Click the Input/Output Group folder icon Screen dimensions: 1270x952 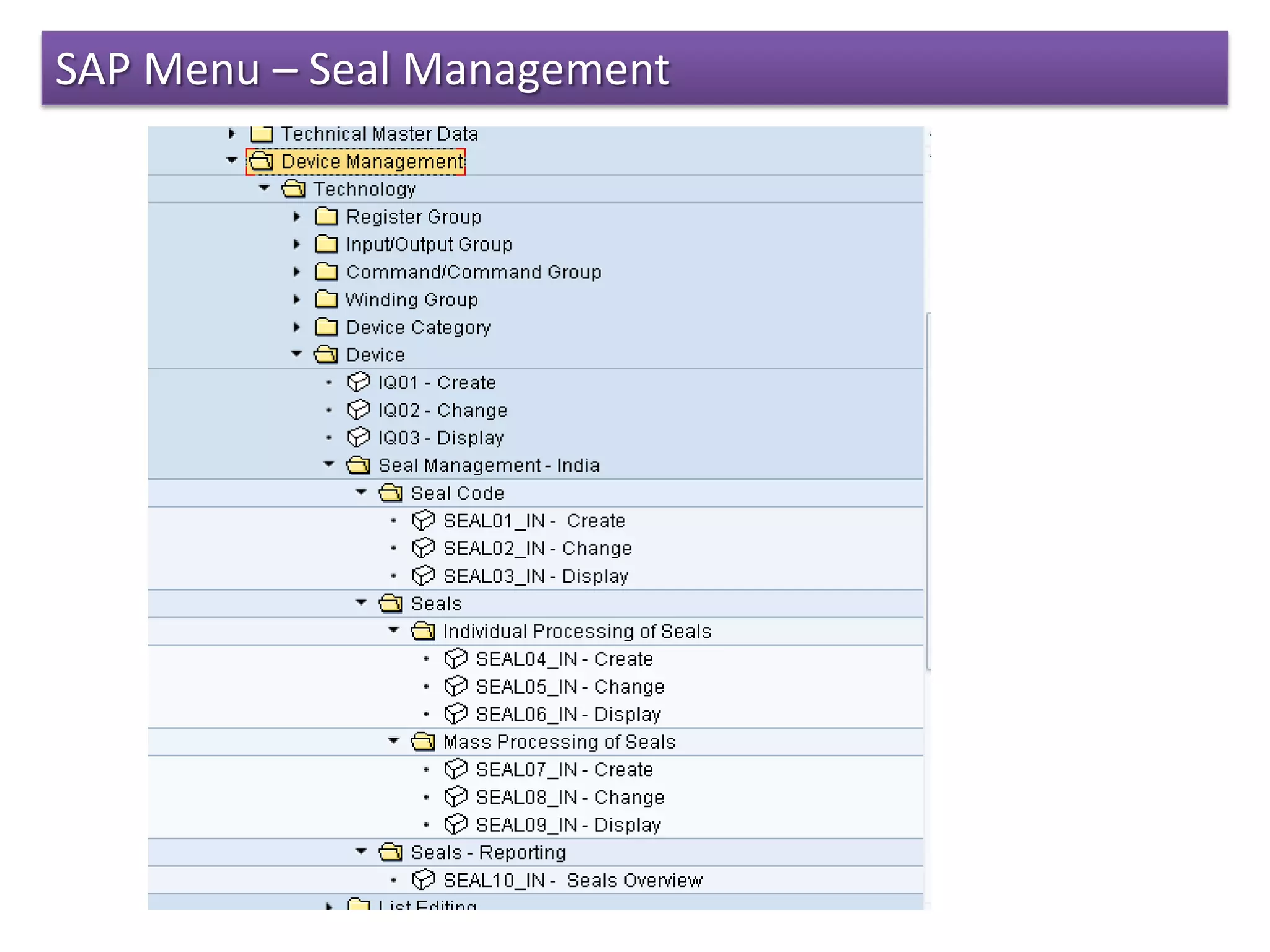(x=326, y=244)
